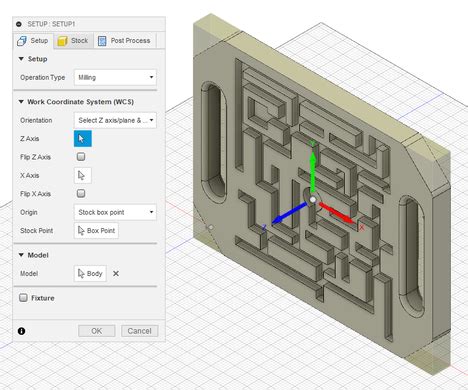This screenshot has width=468, height=390.
Task: Enable the Flip X Axis checkbox
Action: pos(81,193)
